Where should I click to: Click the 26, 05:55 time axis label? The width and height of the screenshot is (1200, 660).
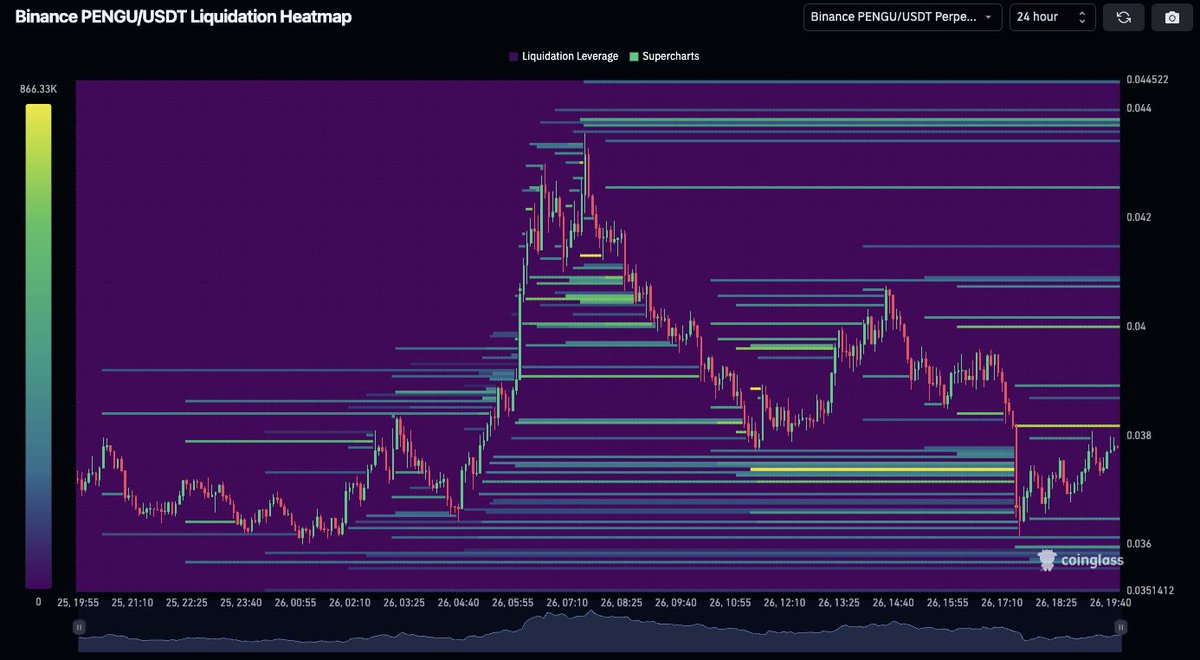tap(514, 603)
